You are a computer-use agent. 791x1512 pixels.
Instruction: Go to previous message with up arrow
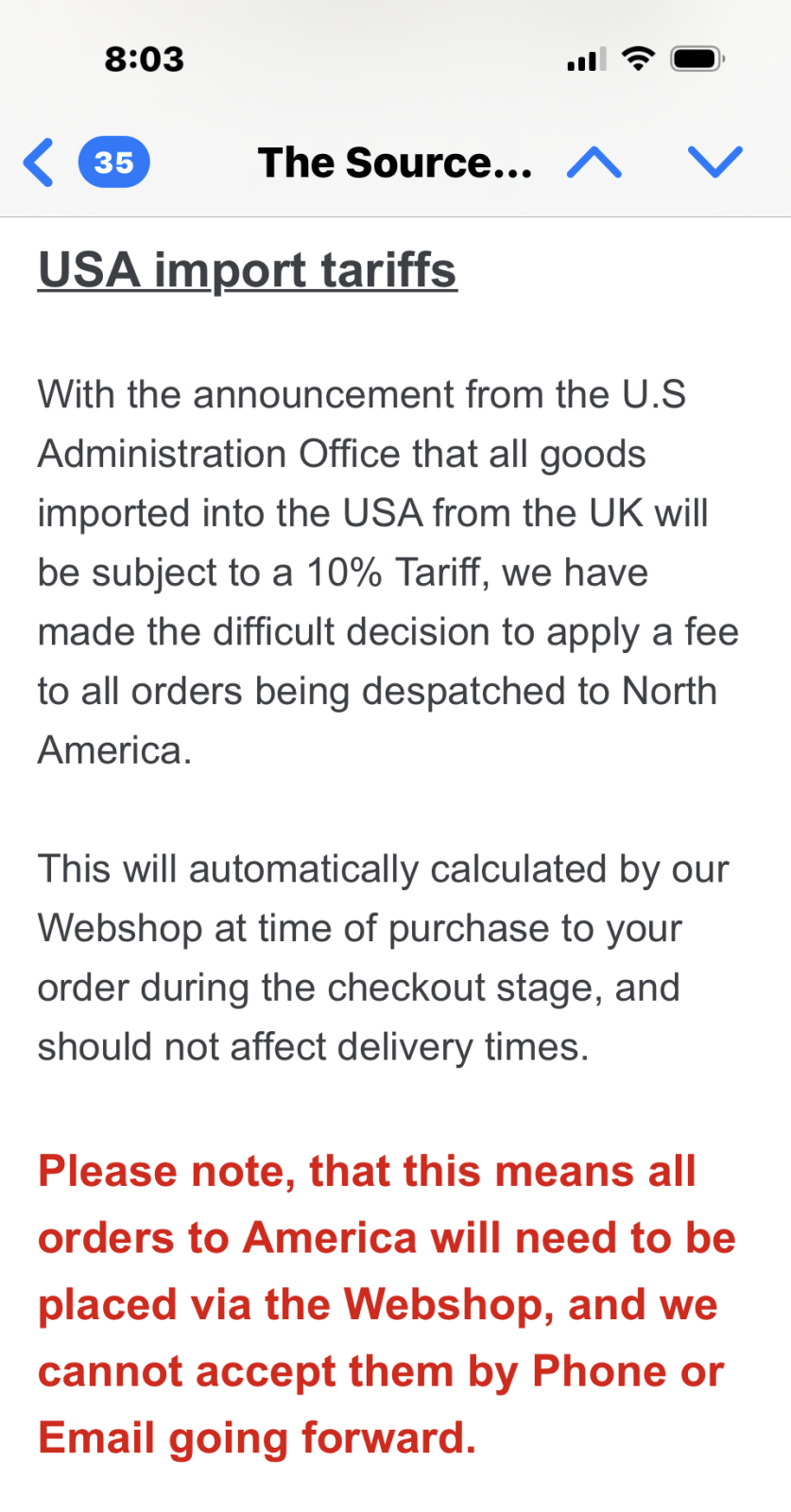click(593, 163)
